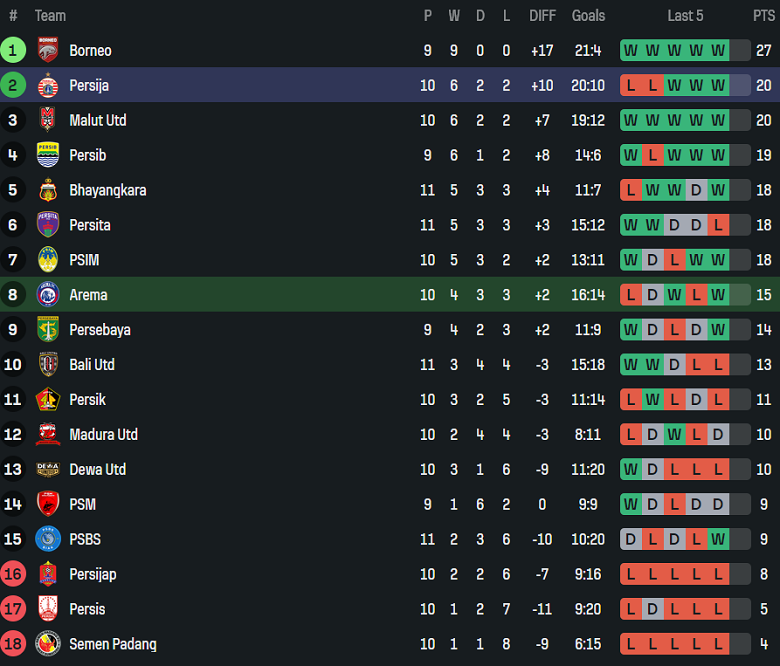This screenshot has height=666, width=780.
Task: Click the Semen Padang club logo
Action: coord(48,644)
